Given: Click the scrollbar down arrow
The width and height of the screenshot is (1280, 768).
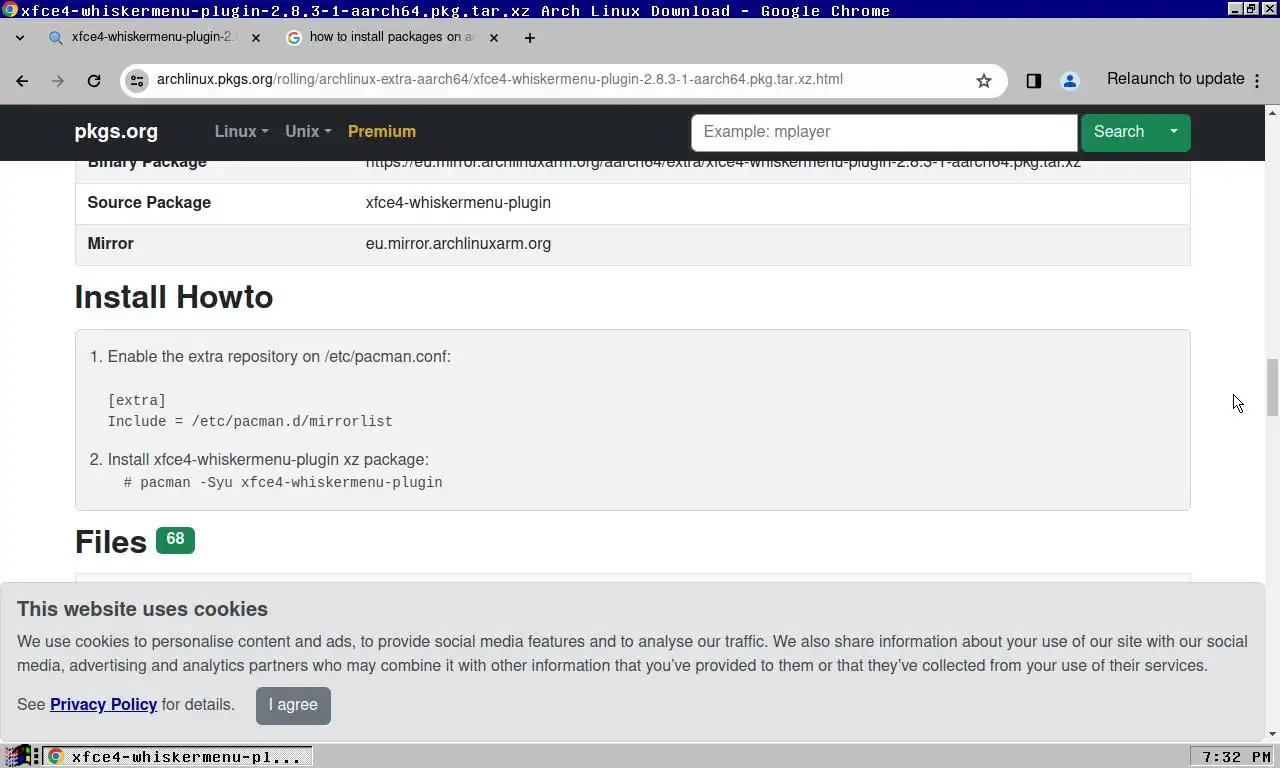Looking at the screenshot, I should (x=1272, y=734).
